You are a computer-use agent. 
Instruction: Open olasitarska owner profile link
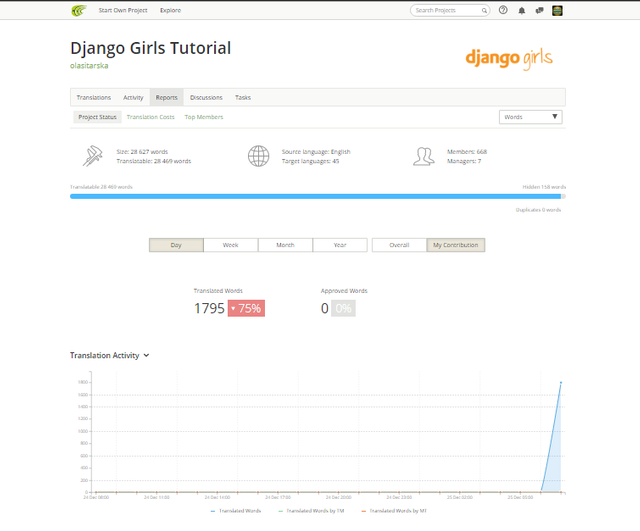point(89,66)
